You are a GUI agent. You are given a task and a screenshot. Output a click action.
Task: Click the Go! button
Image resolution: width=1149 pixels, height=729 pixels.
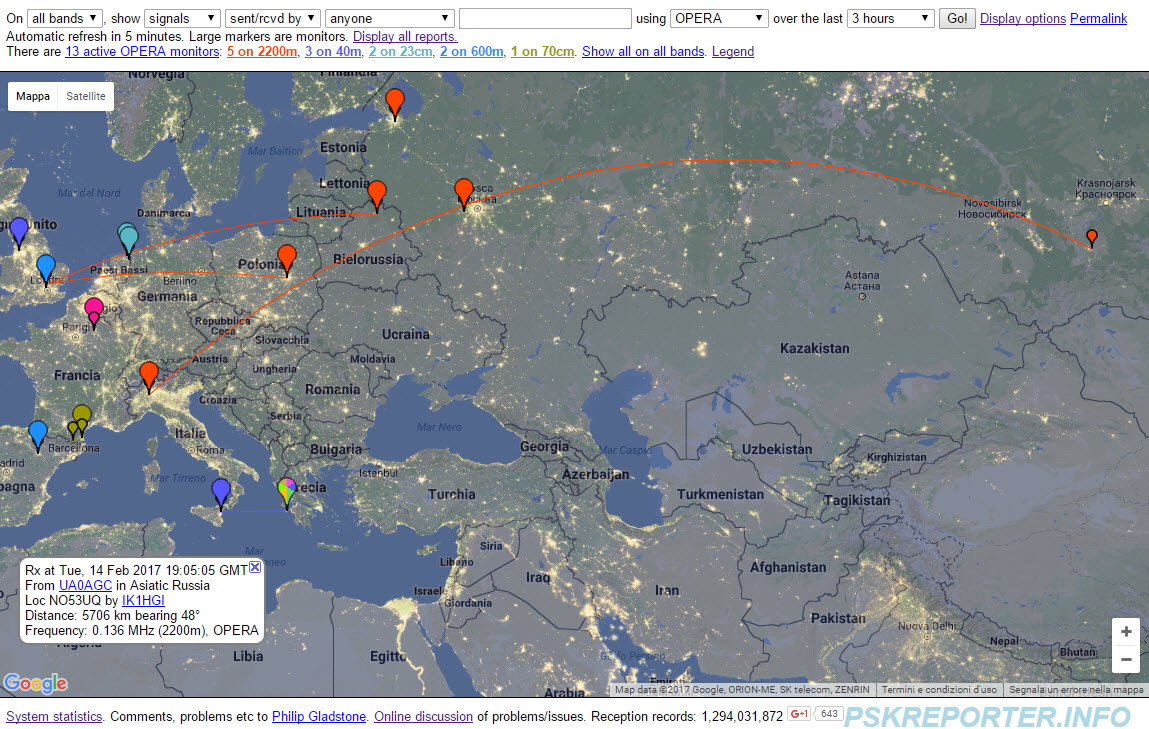[x=957, y=18]
